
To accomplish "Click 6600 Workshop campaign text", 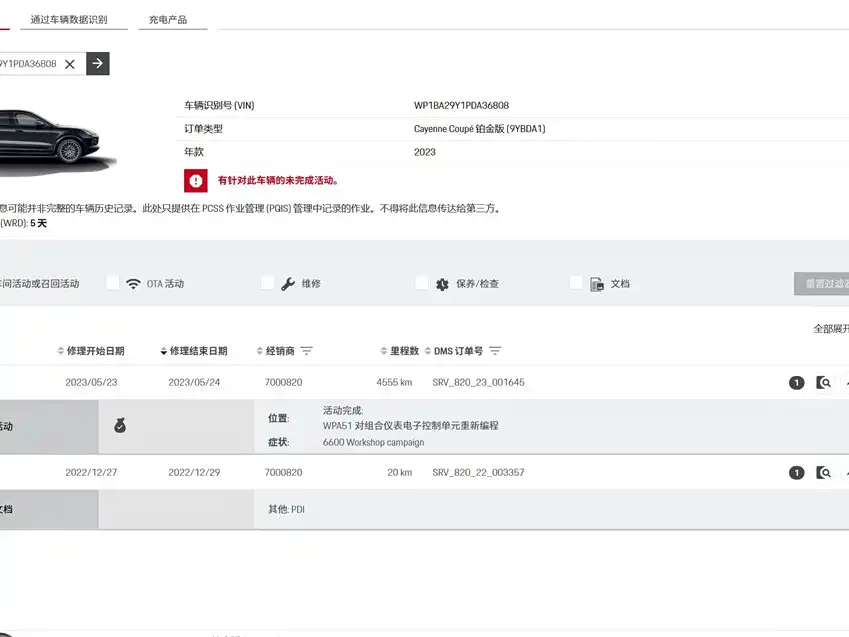I will click(x=373, y=443).
